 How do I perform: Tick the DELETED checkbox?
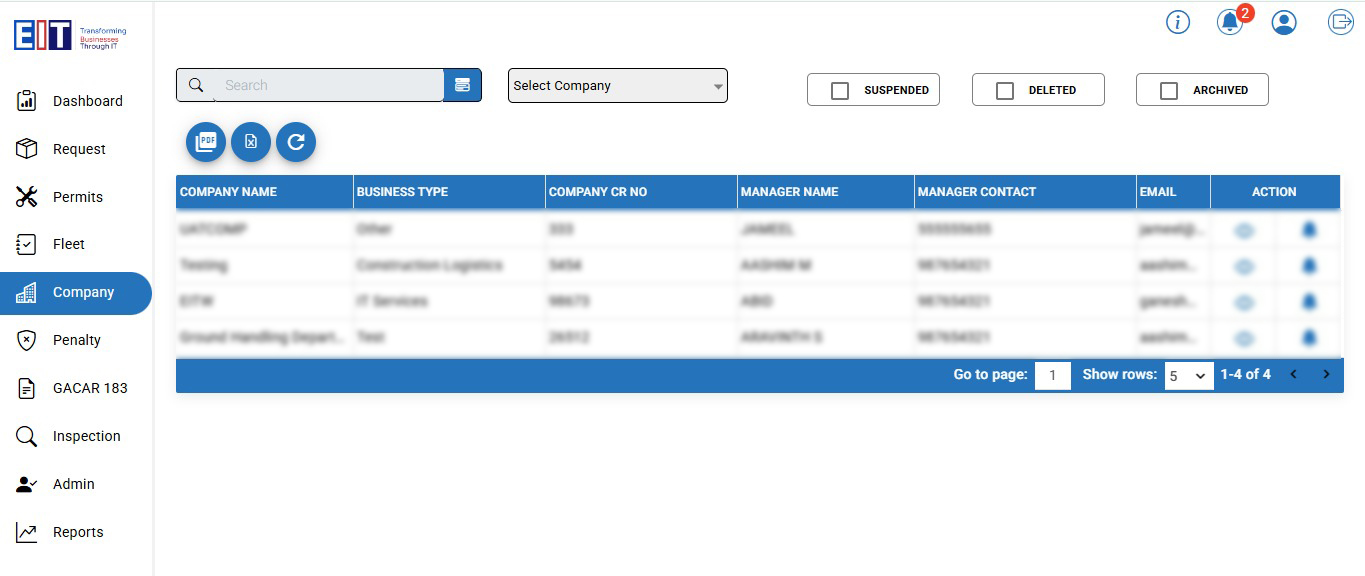[x=1005, y=91]
